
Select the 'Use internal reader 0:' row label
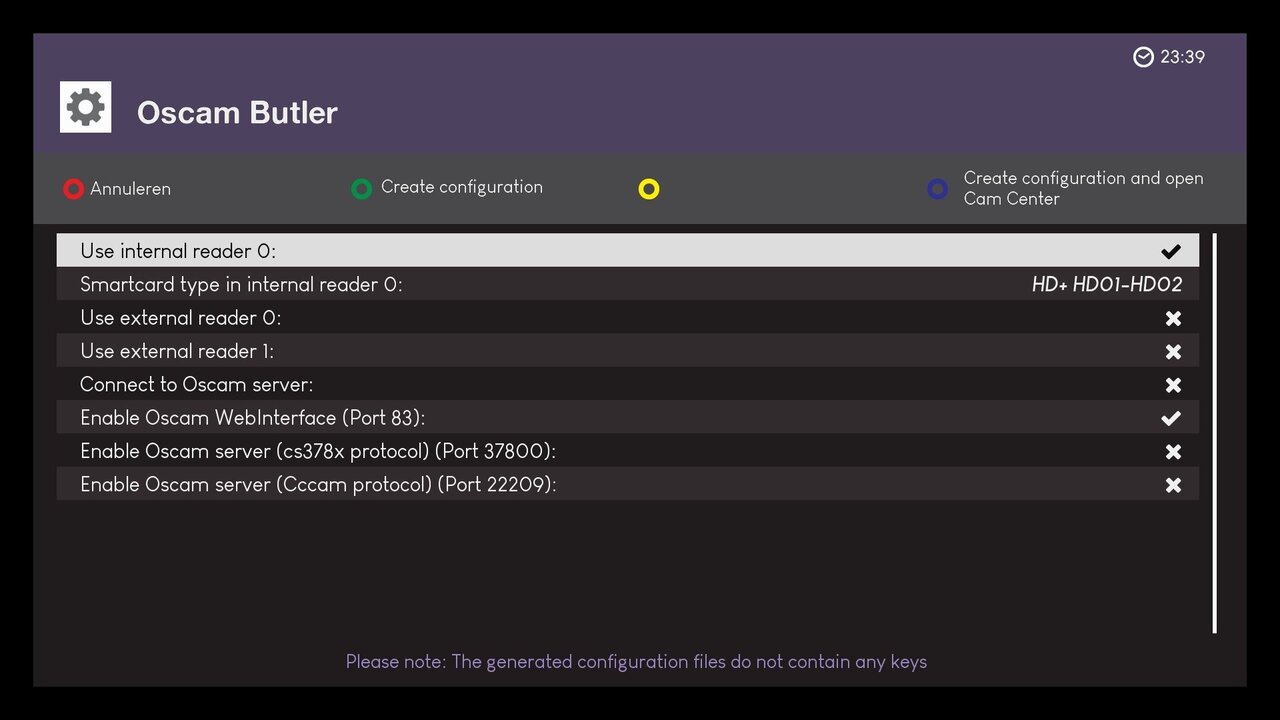click(178, 251)
